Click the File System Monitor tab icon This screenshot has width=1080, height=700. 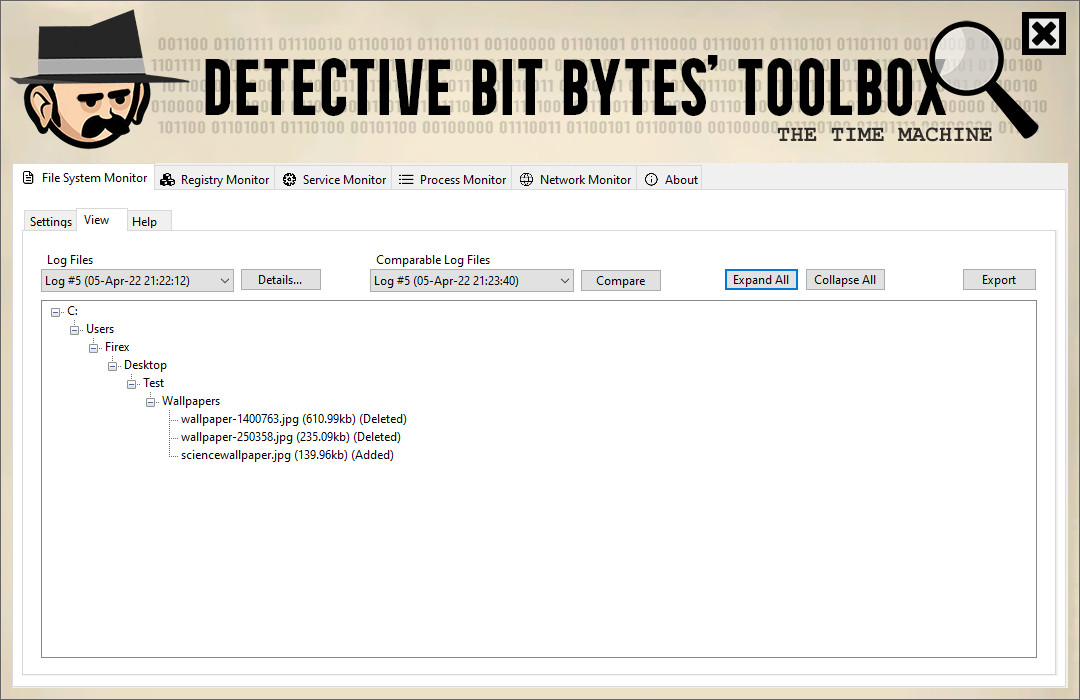28,178
